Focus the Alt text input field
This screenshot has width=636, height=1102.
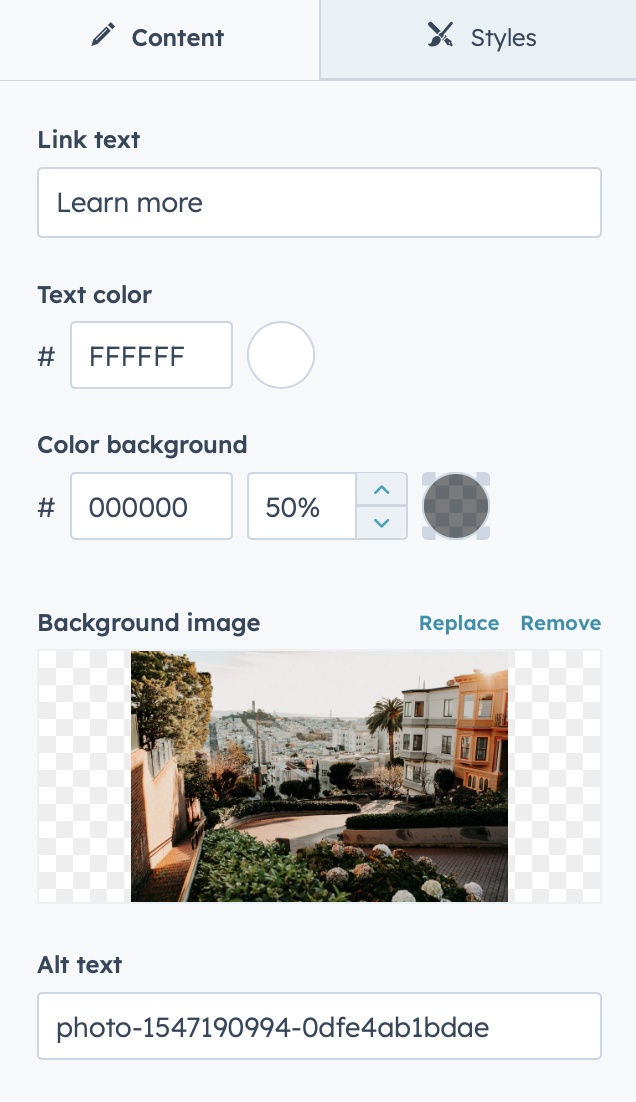pos(319,1026)
